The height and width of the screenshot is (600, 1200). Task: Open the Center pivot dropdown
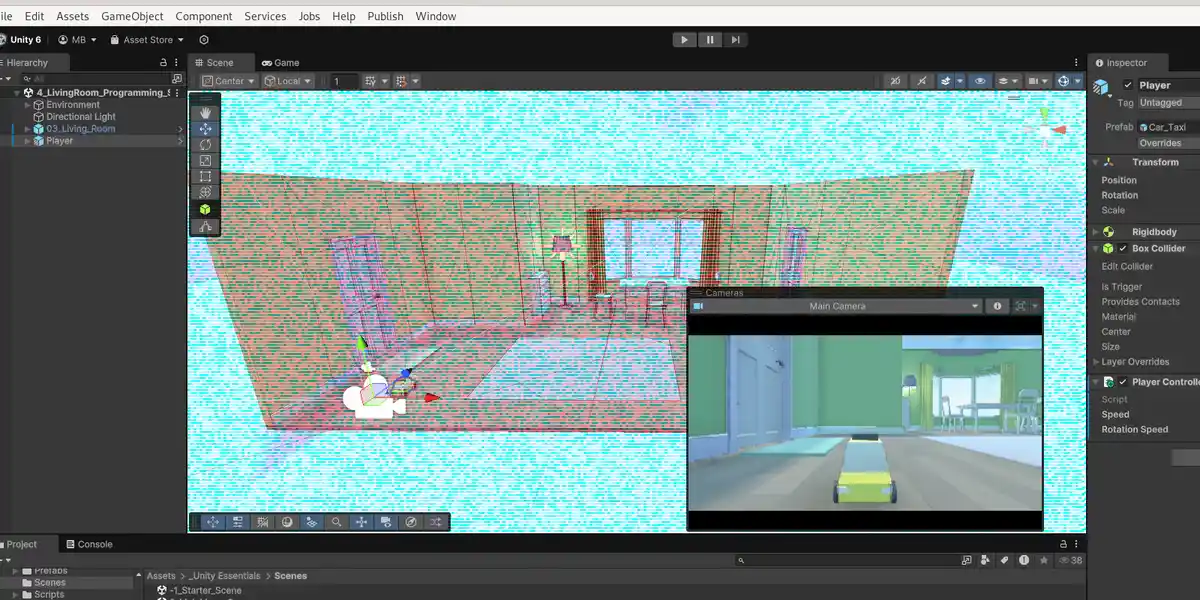(x=228, y=81)
